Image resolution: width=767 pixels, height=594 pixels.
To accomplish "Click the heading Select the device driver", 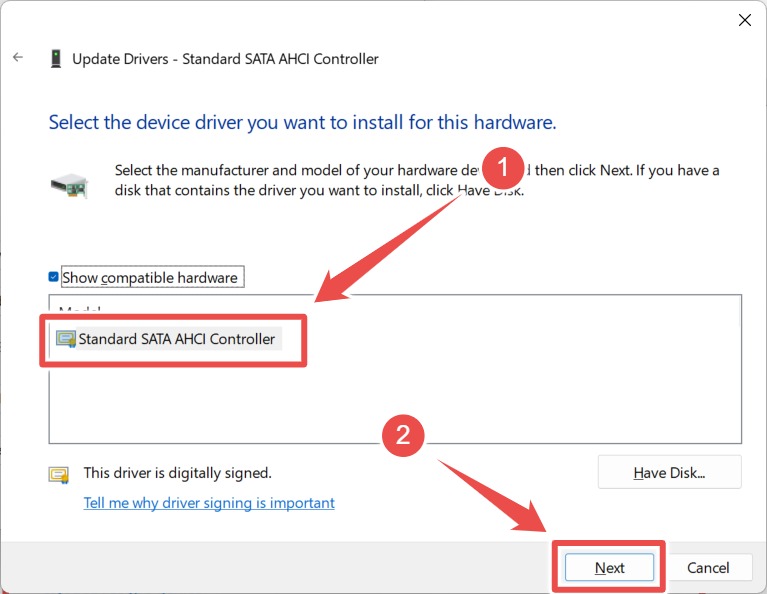I will [x=302, y=122].
